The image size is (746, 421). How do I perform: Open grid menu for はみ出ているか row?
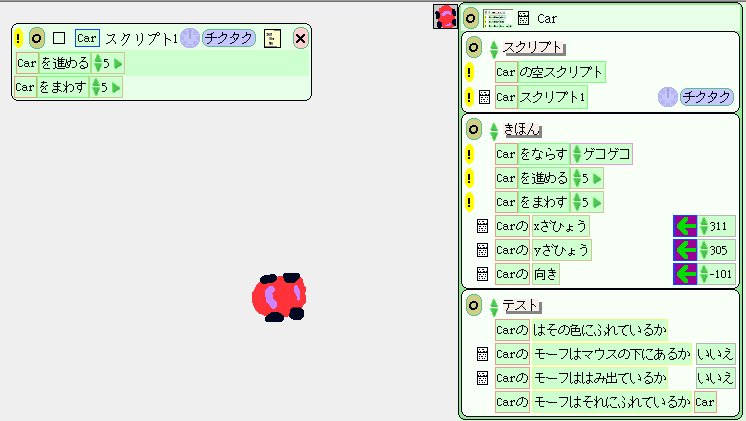coord(482,378)
